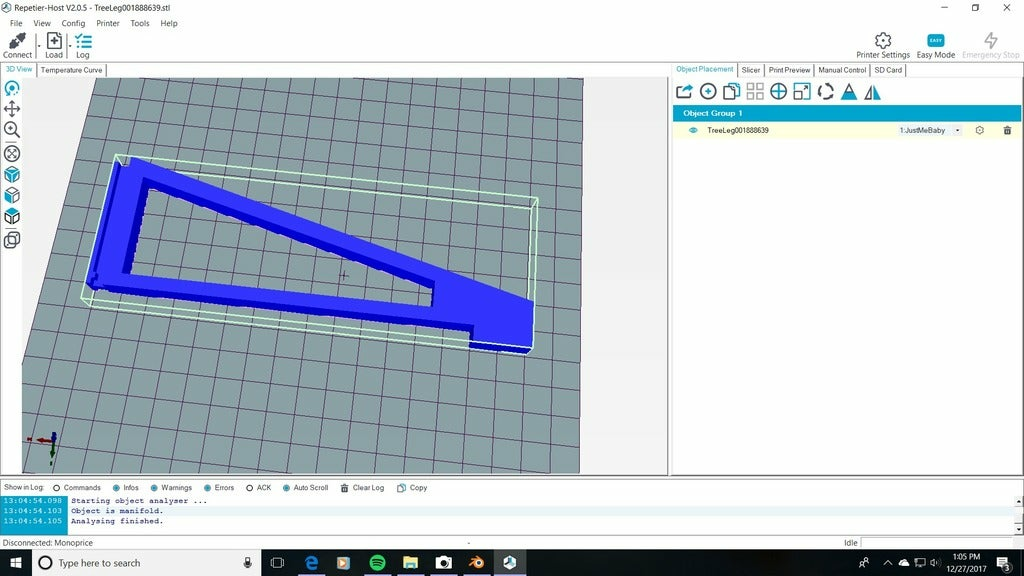Open the Center Object icon
1024x576 pixels.
point(779,91)
